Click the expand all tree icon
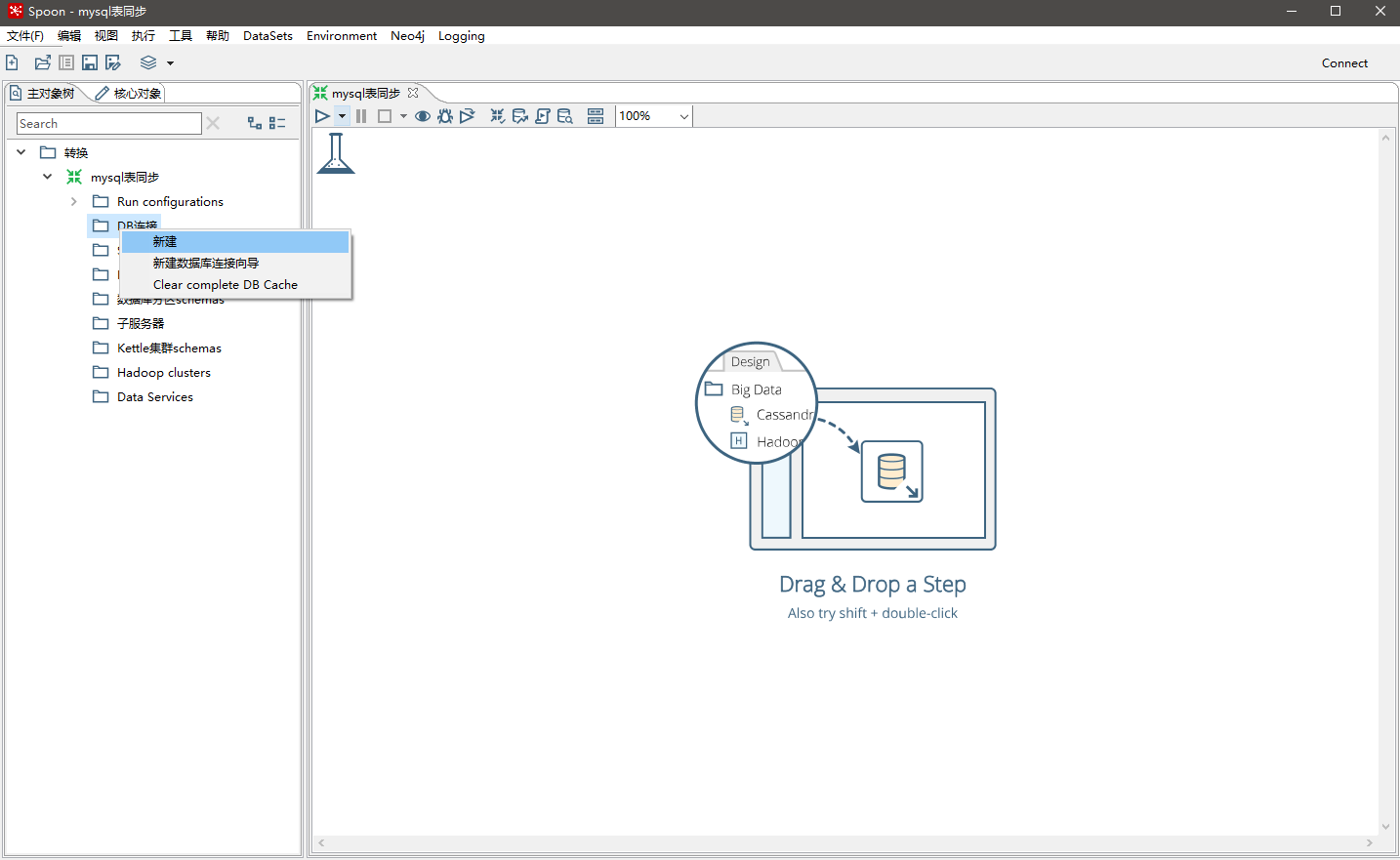Image resolution: width=1400 pixels, height=860 pixels. coord(255,123)
